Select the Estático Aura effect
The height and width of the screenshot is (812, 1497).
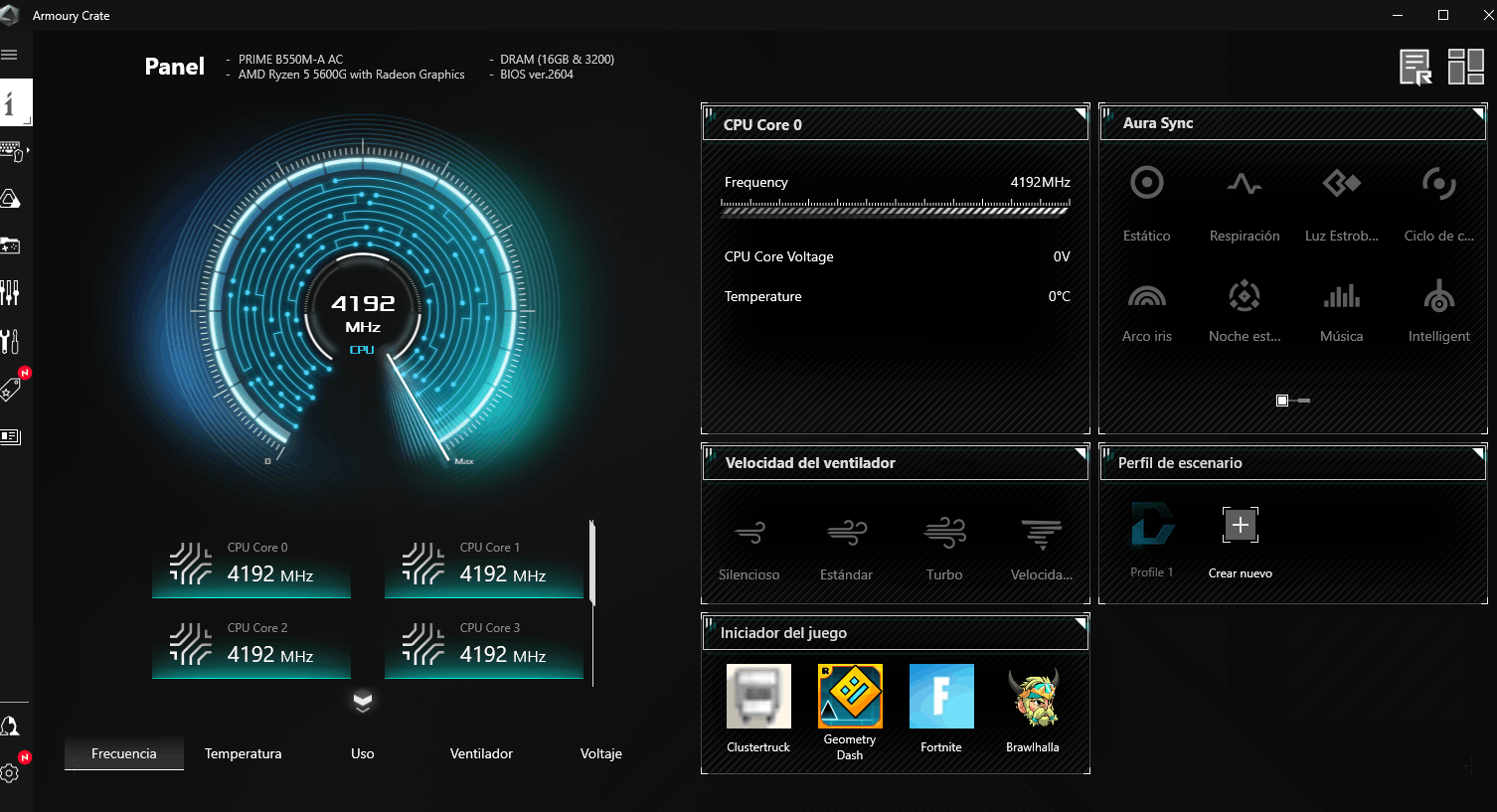pyautogui.click(x=1146, y=205)
